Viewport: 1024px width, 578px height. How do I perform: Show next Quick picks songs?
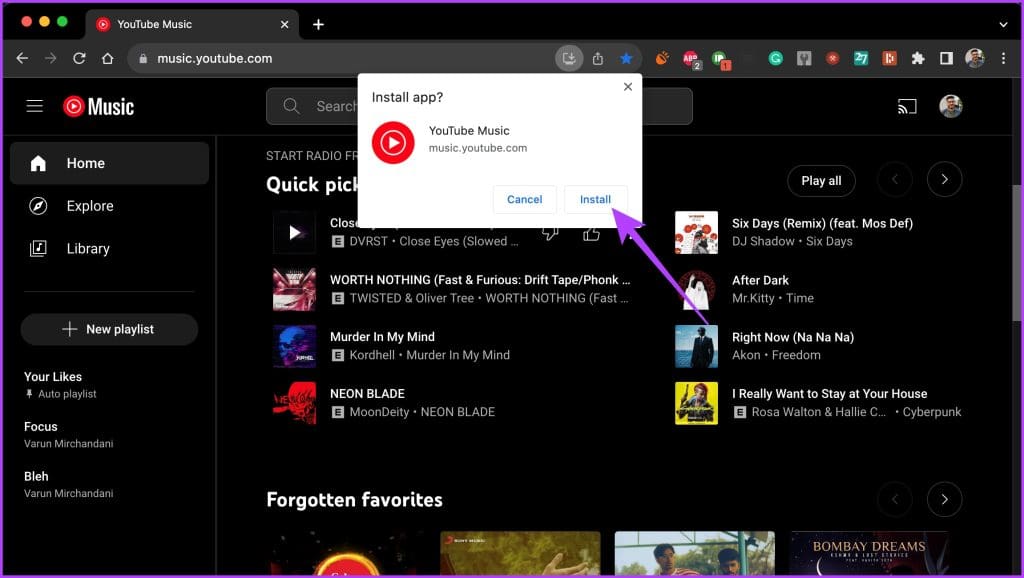click(x=944, y=180)
